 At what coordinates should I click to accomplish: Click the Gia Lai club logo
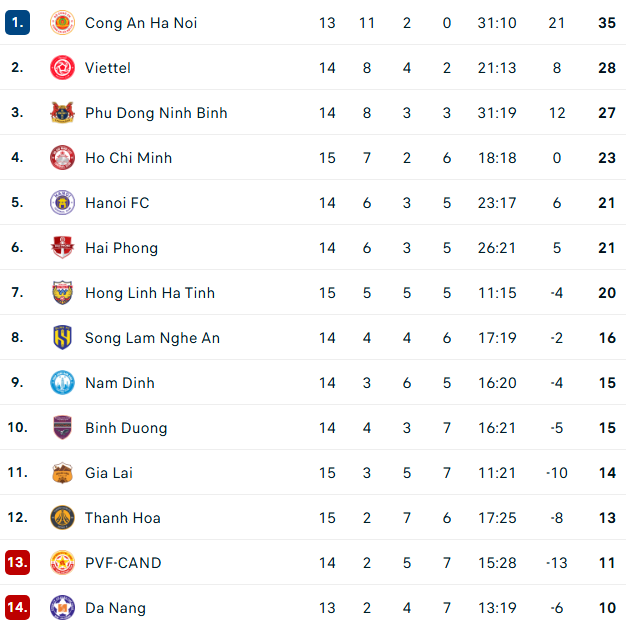(62, 473)
